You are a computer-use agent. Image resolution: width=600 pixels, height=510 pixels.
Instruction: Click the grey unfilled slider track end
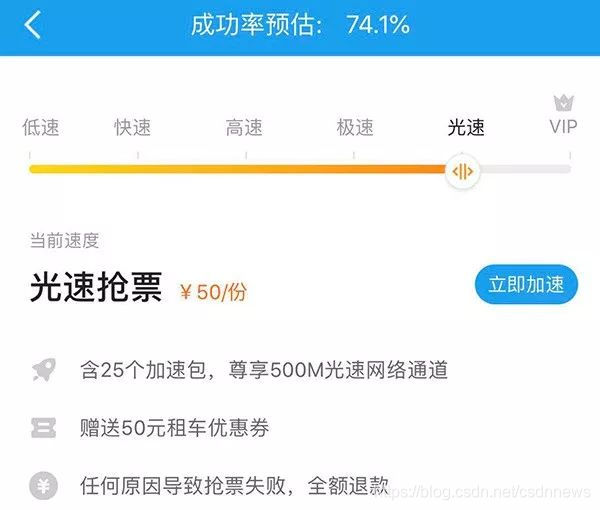click(525, 169)
